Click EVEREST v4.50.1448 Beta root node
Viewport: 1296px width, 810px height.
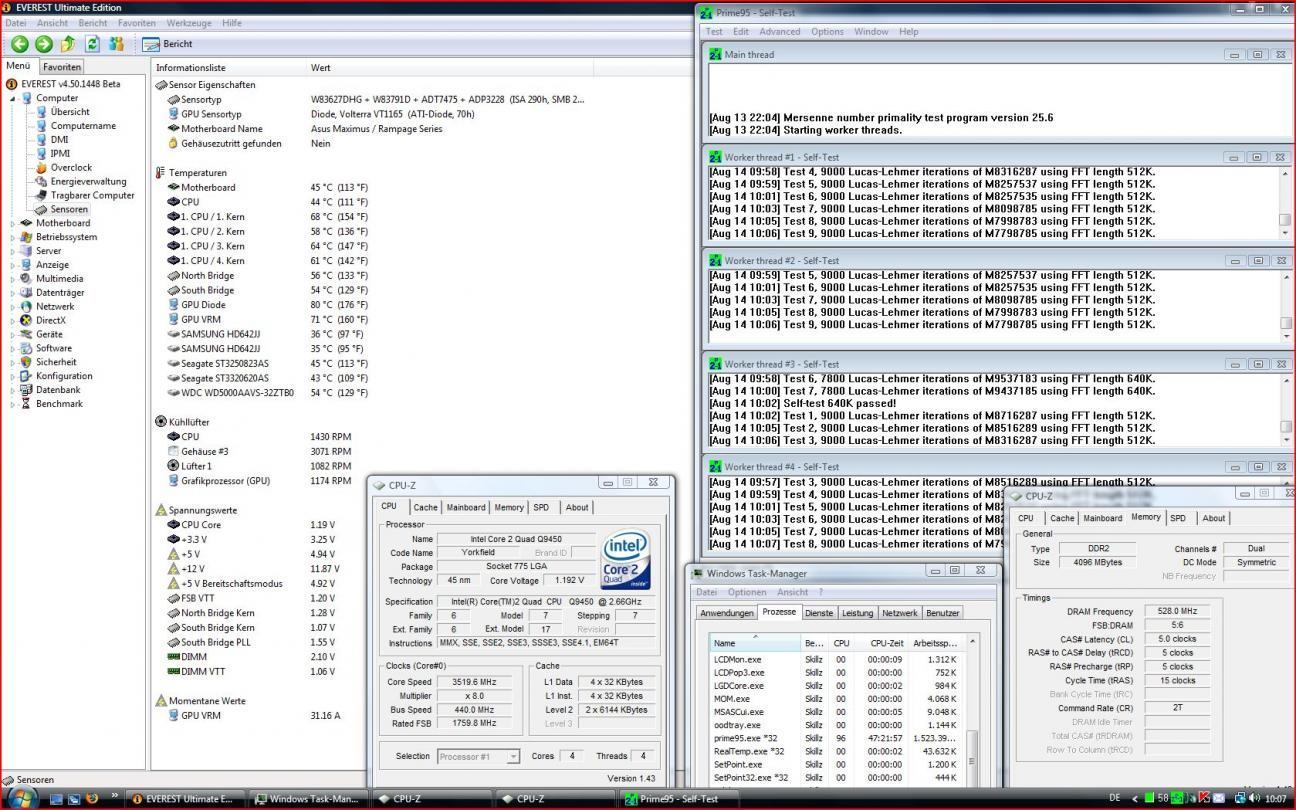pyautogui.click(x=70, y=84)
